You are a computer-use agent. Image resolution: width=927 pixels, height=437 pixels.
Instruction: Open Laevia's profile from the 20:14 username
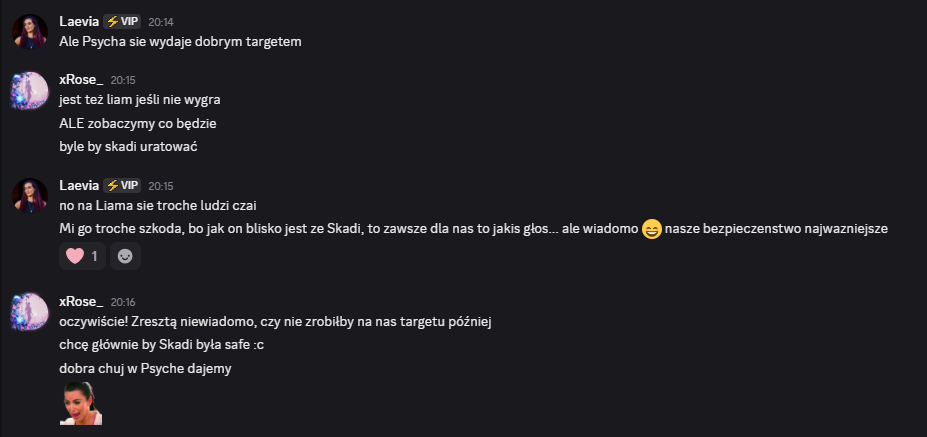pos(79,21)
